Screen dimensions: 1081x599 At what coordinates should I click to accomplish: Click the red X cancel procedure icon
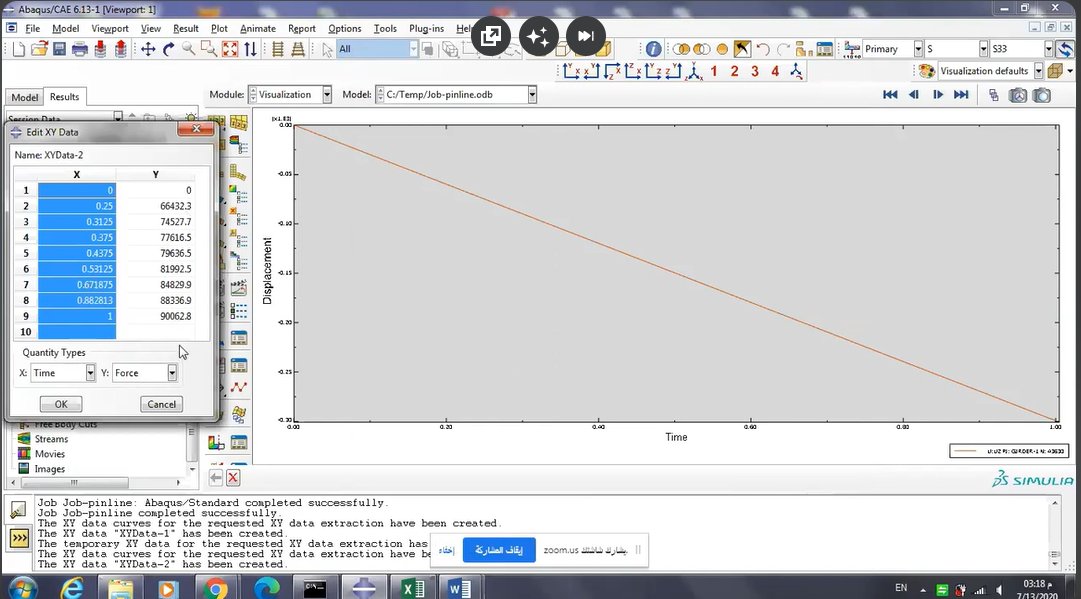click(x=233, y=477)
